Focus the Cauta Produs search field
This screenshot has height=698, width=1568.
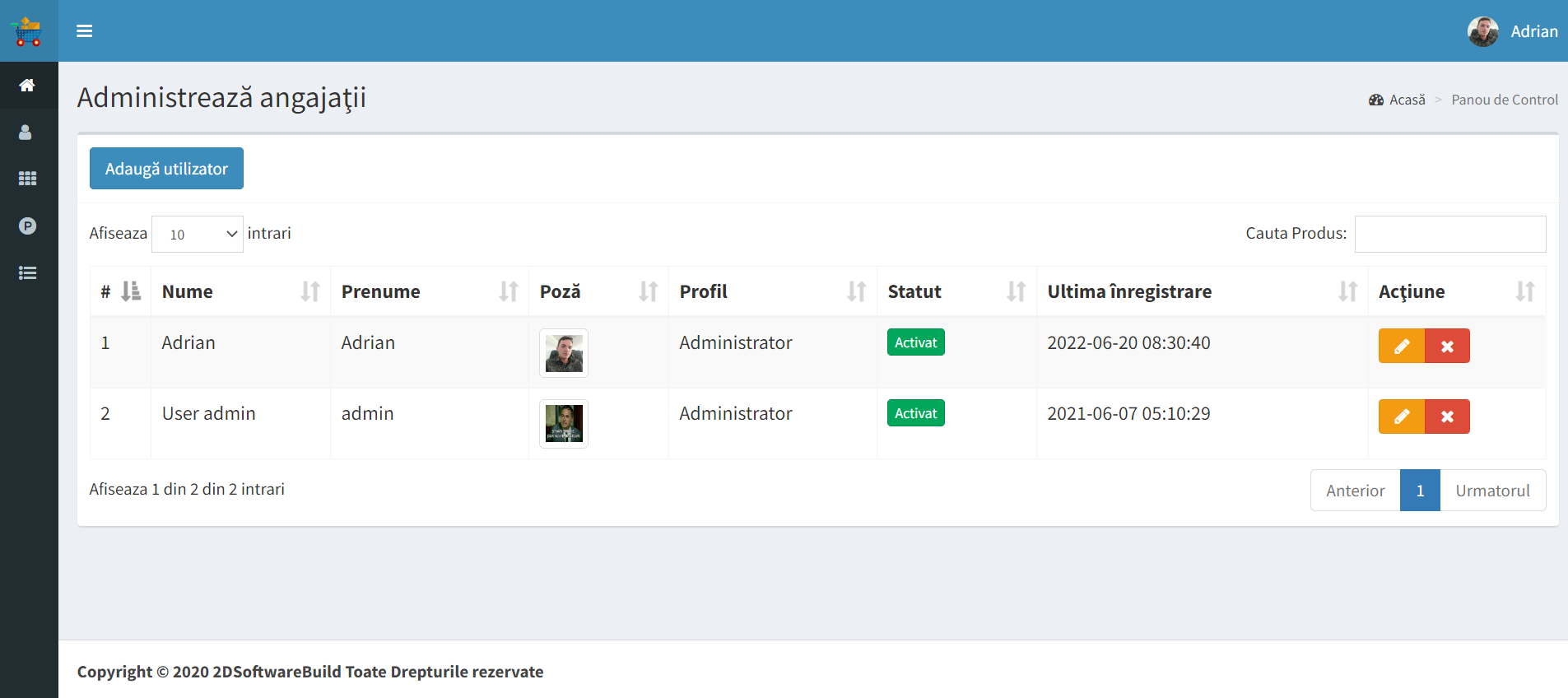pos(1449,235)
